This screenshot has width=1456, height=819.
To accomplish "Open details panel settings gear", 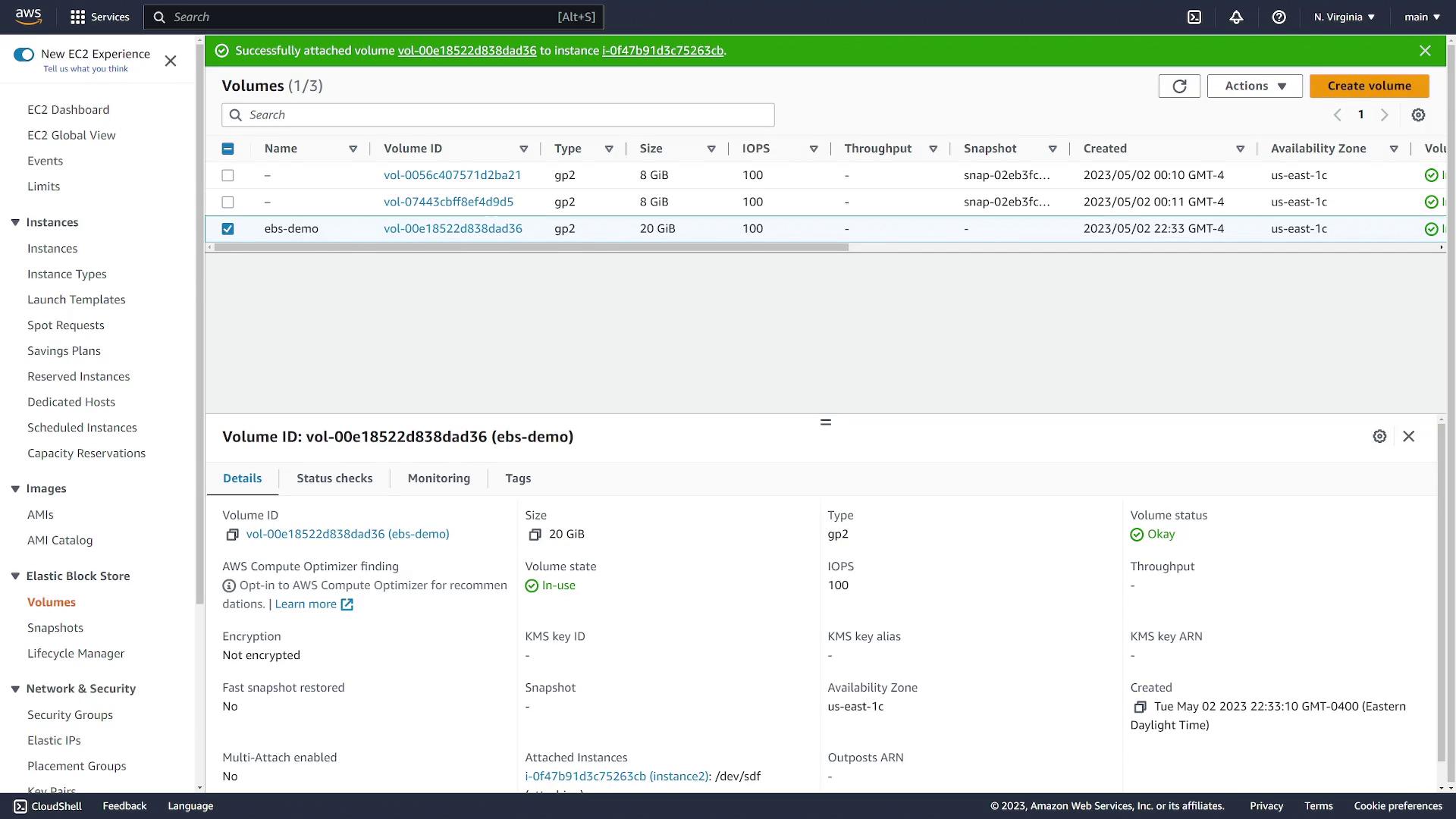I will [x=1379, y=436].
